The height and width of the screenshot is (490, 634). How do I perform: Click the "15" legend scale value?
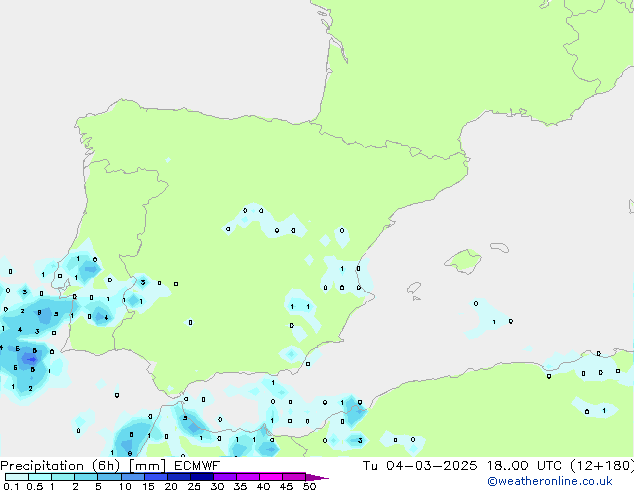point(148,486)
